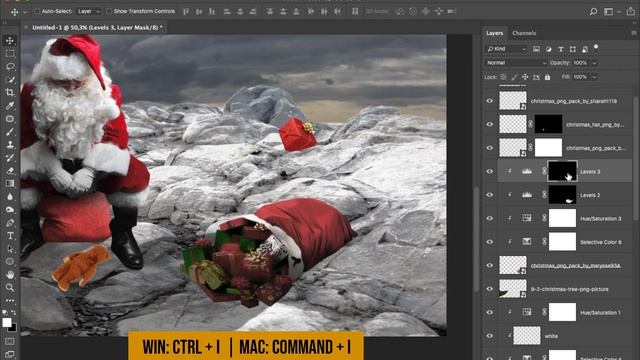Switch to the Channels tab
Screen dimensions: 640x360
coord(524,33)
